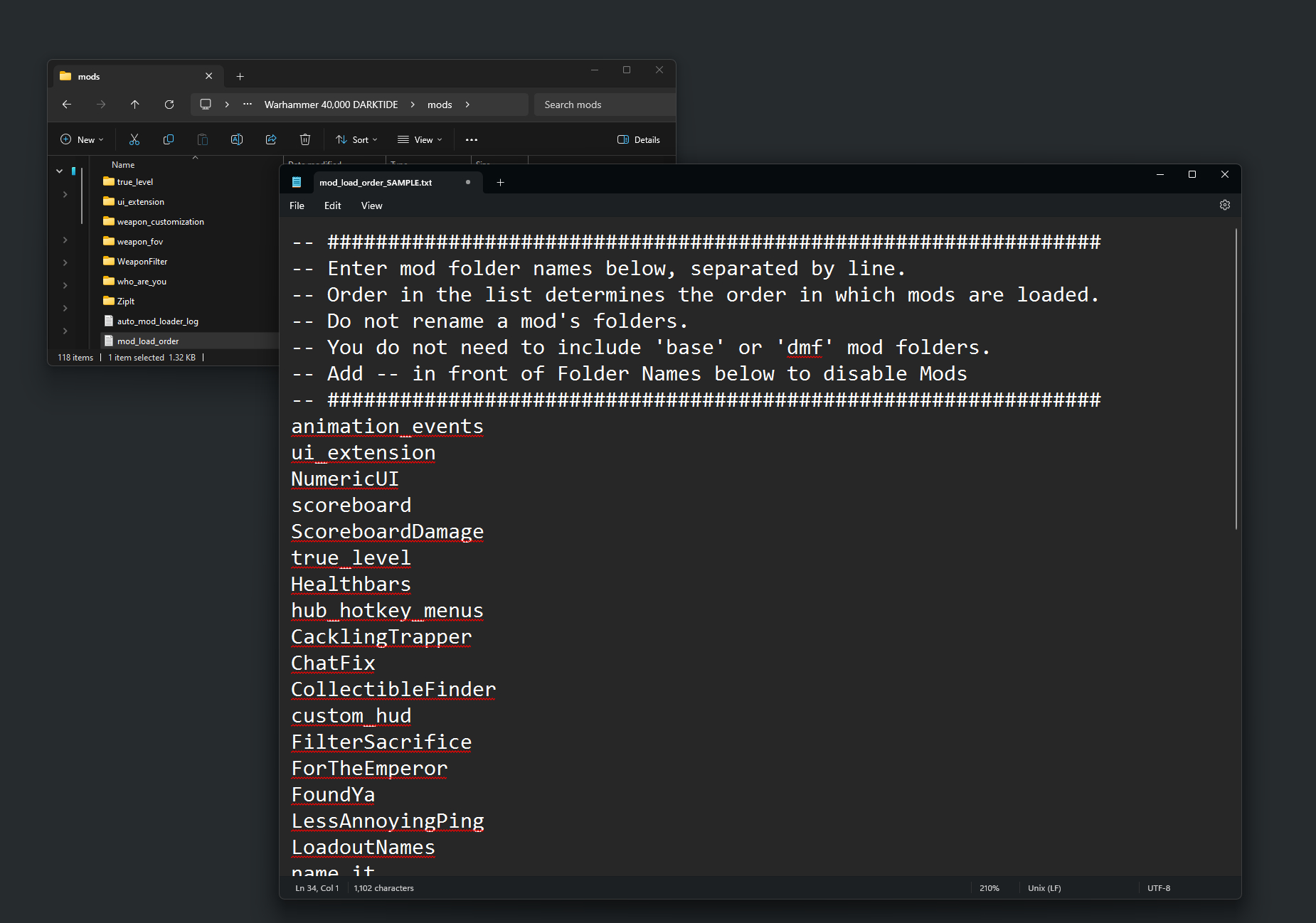Open Notepad settings gear
The height and width of the screenshot is (923, 1316).
(x=1225, y=206)
